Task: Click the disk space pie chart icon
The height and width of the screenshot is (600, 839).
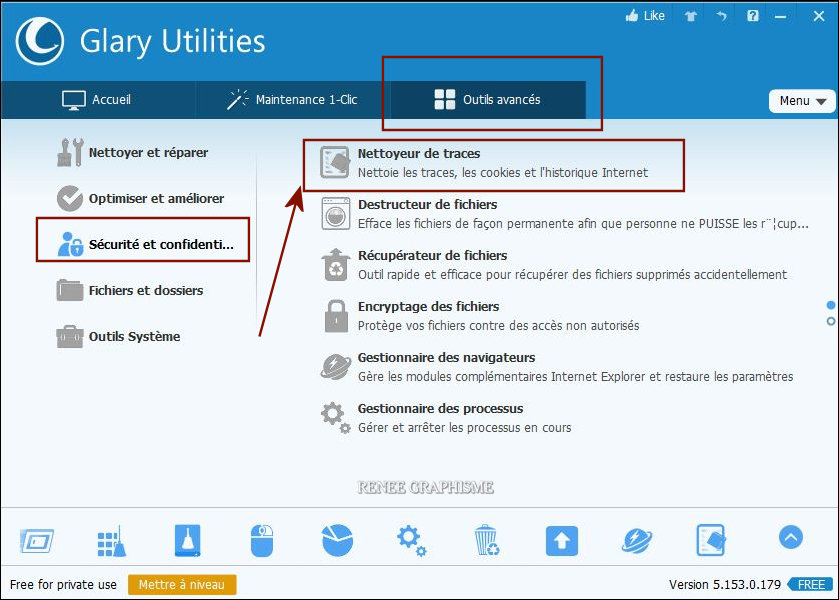Action: pos(337,540)
